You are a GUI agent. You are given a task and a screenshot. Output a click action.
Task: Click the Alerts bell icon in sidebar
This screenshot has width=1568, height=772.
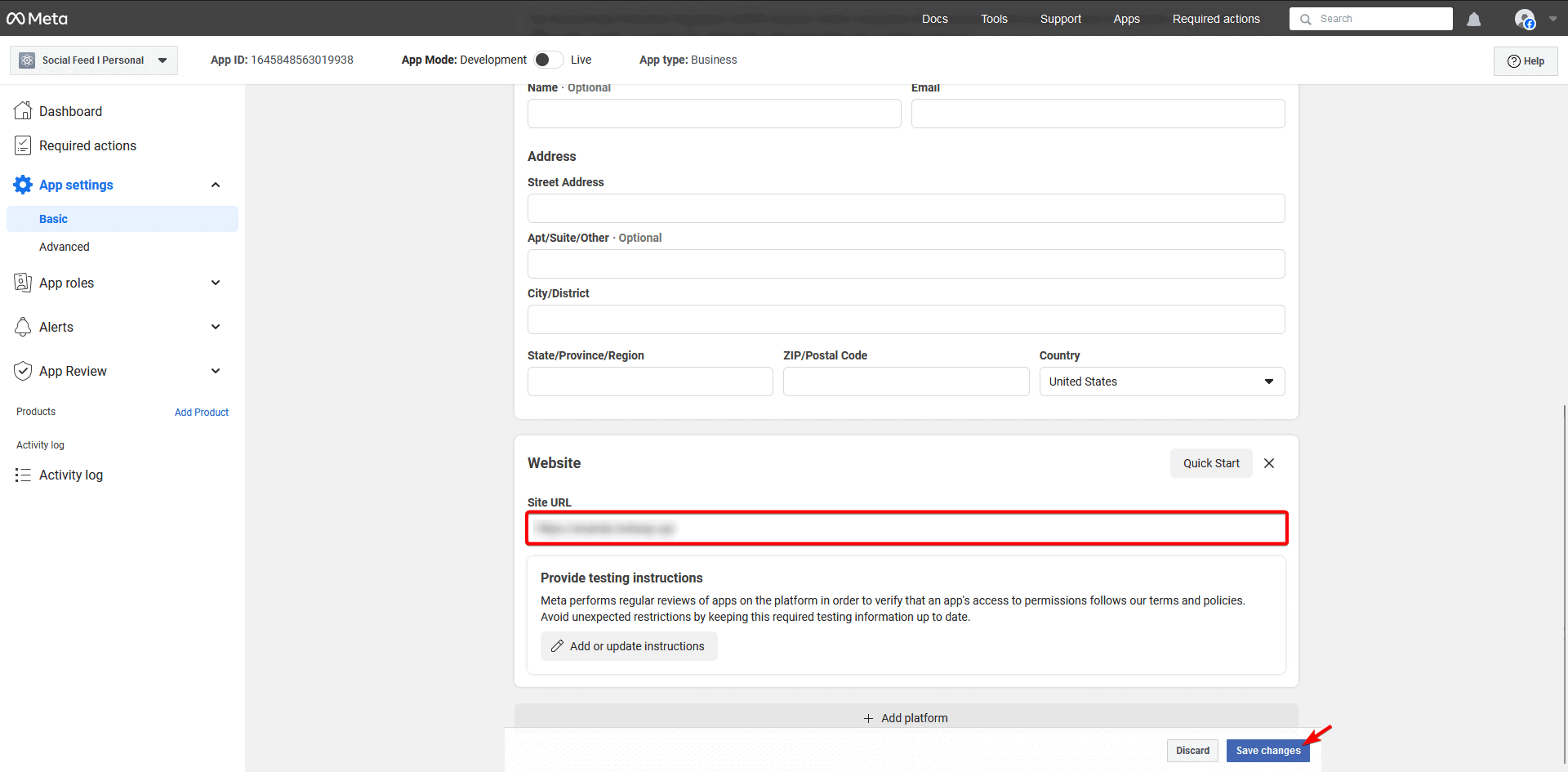tap(23, 327)
